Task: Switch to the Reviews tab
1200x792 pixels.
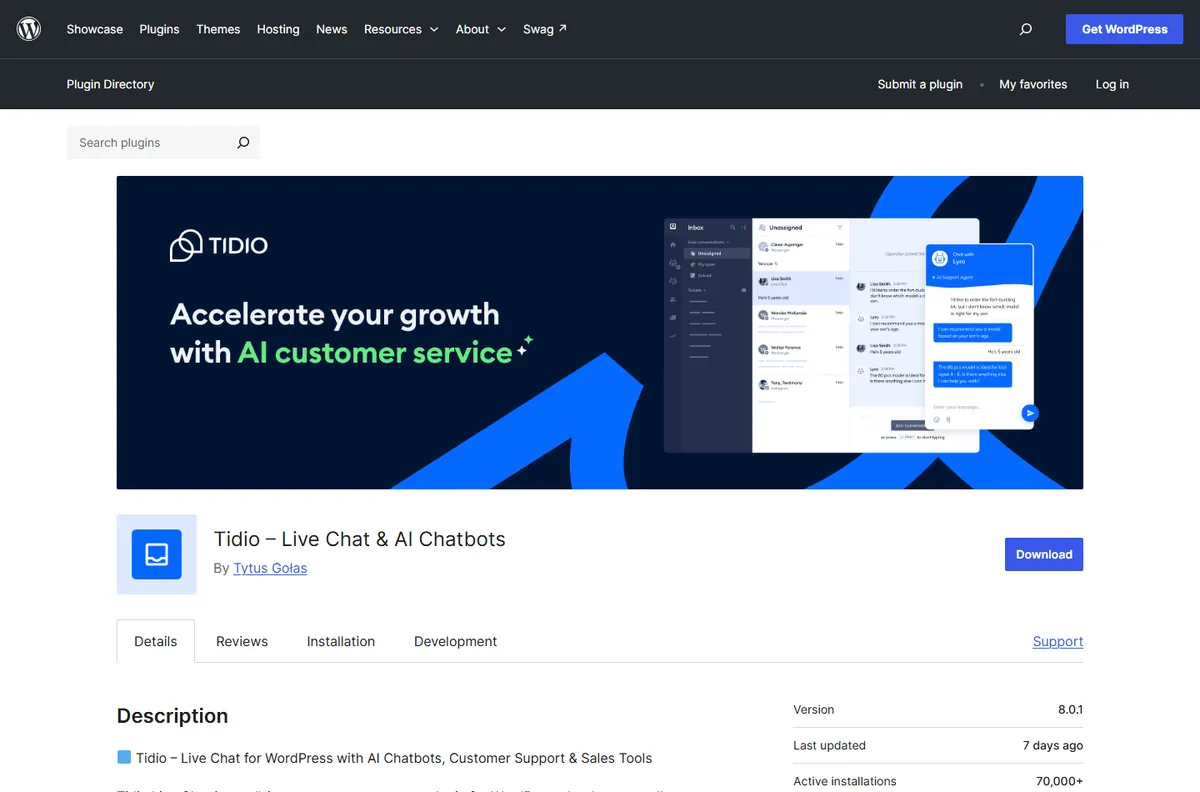Action: pos(242,641)
